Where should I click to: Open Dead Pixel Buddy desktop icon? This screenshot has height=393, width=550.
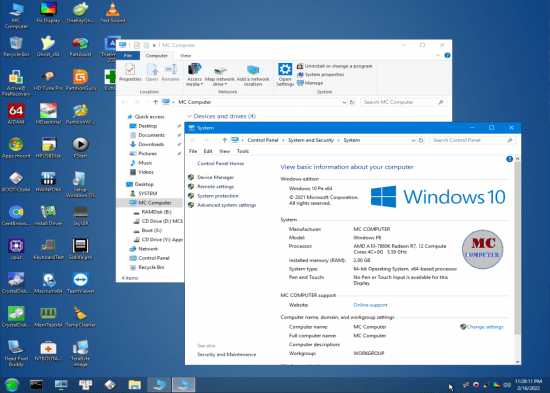click(x=16, y=353)
